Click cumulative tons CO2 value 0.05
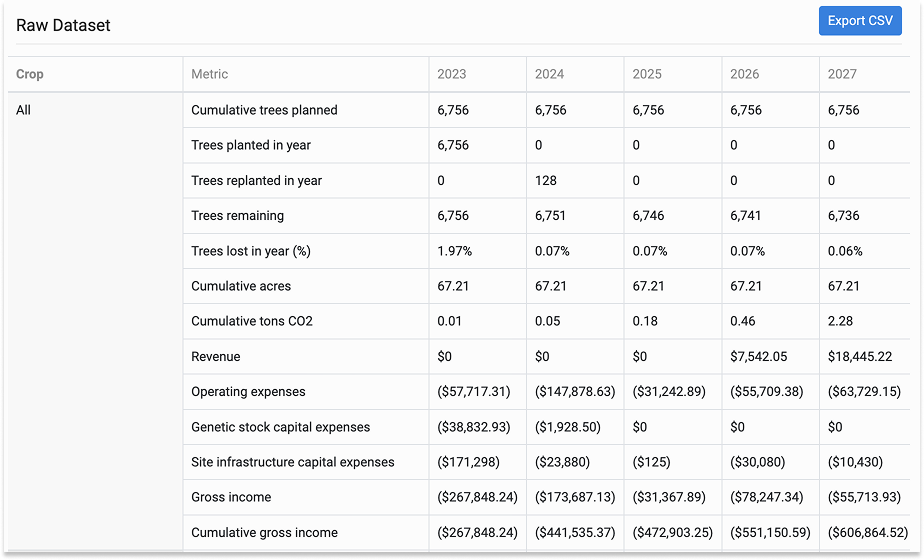The height and width of the screenshot is (560, 924). (547, 321)
